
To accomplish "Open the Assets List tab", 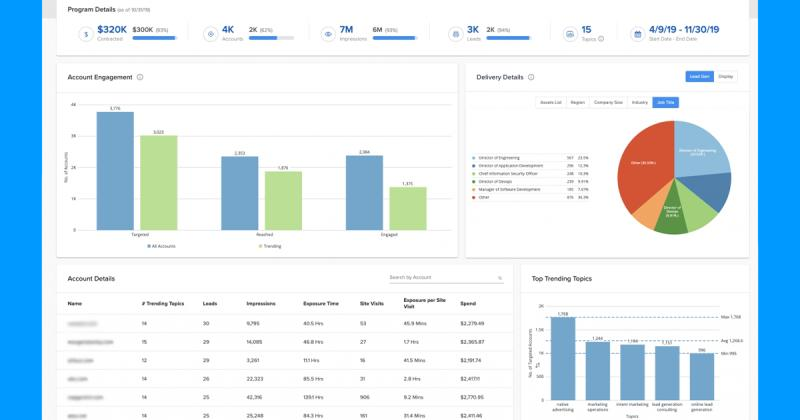I will pos(551,103).
